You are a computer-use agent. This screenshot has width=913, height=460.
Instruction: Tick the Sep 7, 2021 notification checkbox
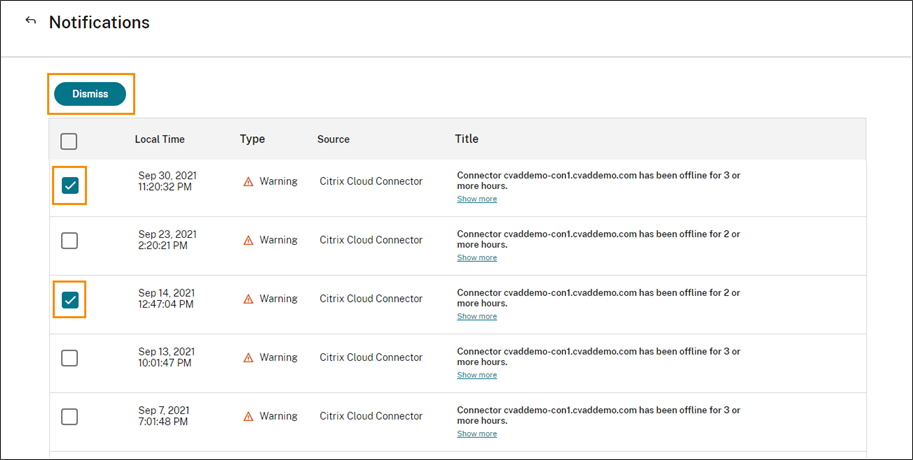[69, 416]
